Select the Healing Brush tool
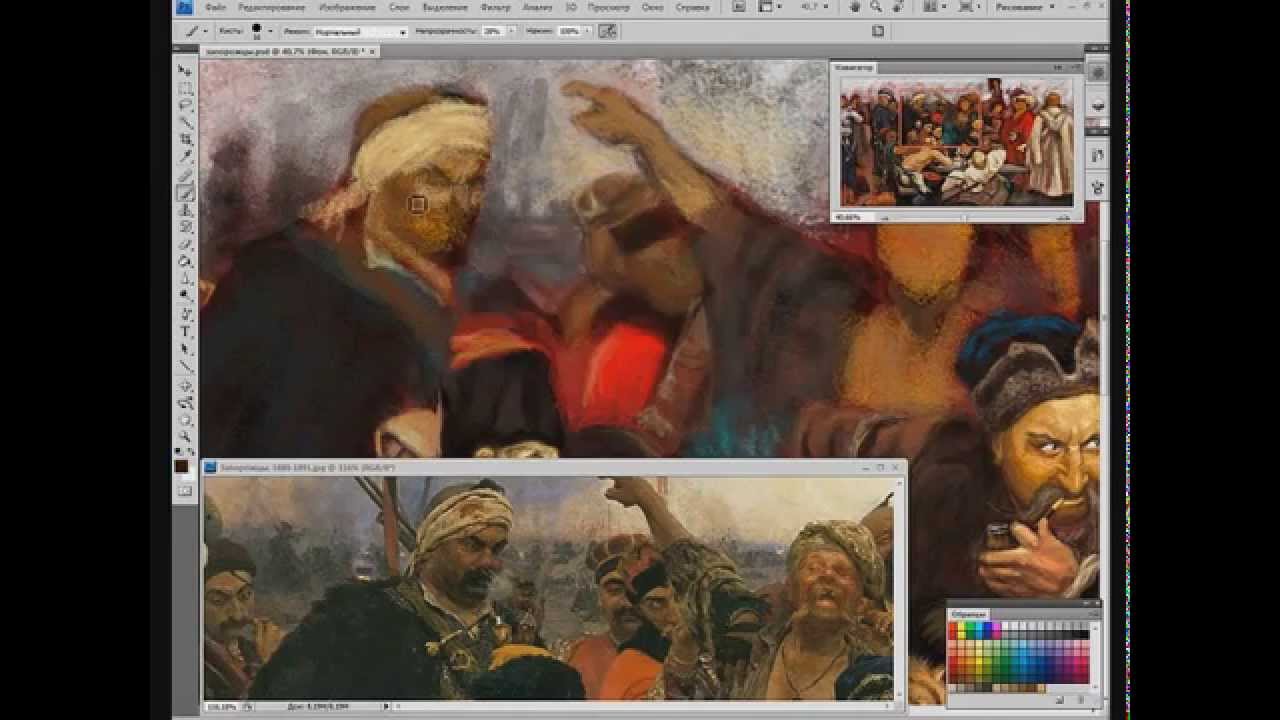Image resolution: width=1280 pixels, height=720 pixels. tap(185, 175)
